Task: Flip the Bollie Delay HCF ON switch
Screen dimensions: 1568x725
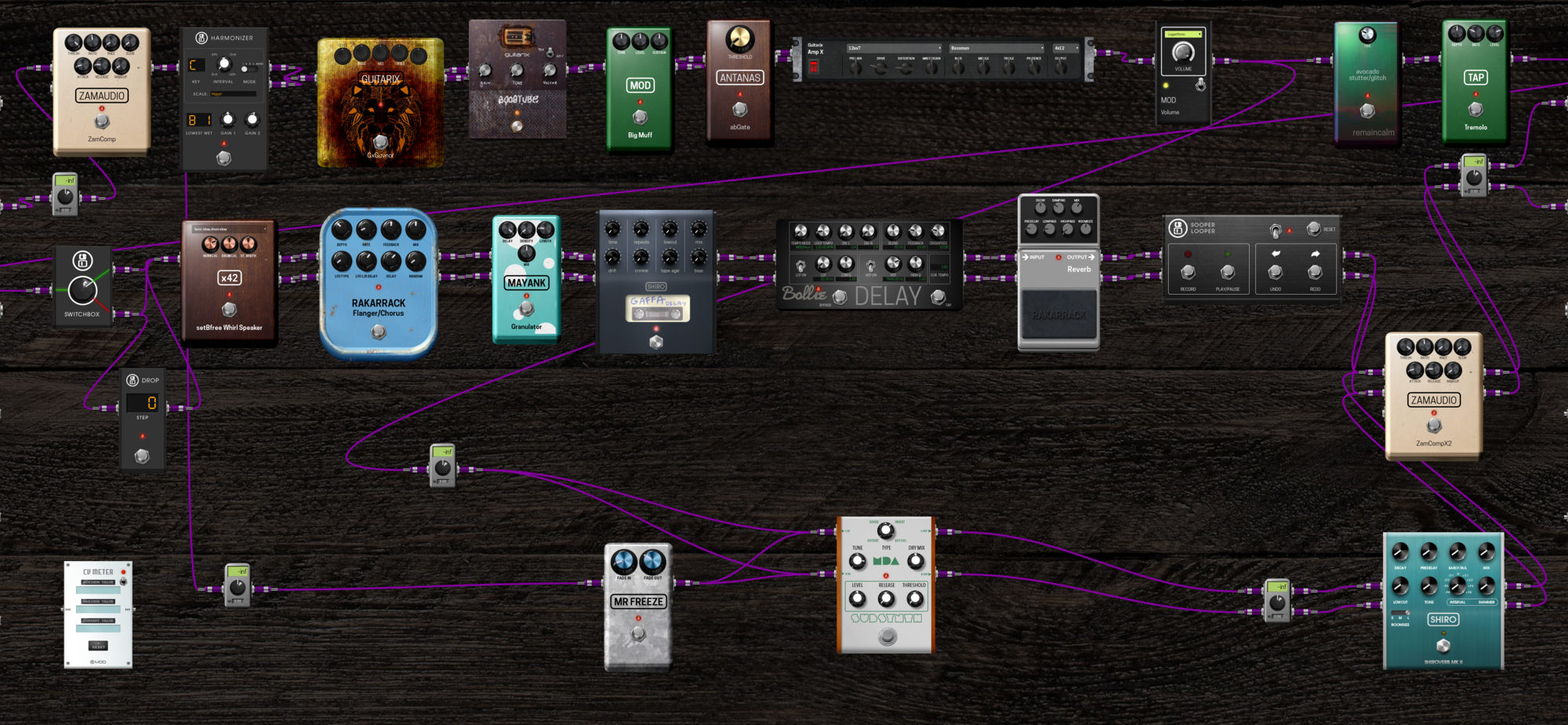Action: click(870, 266)
